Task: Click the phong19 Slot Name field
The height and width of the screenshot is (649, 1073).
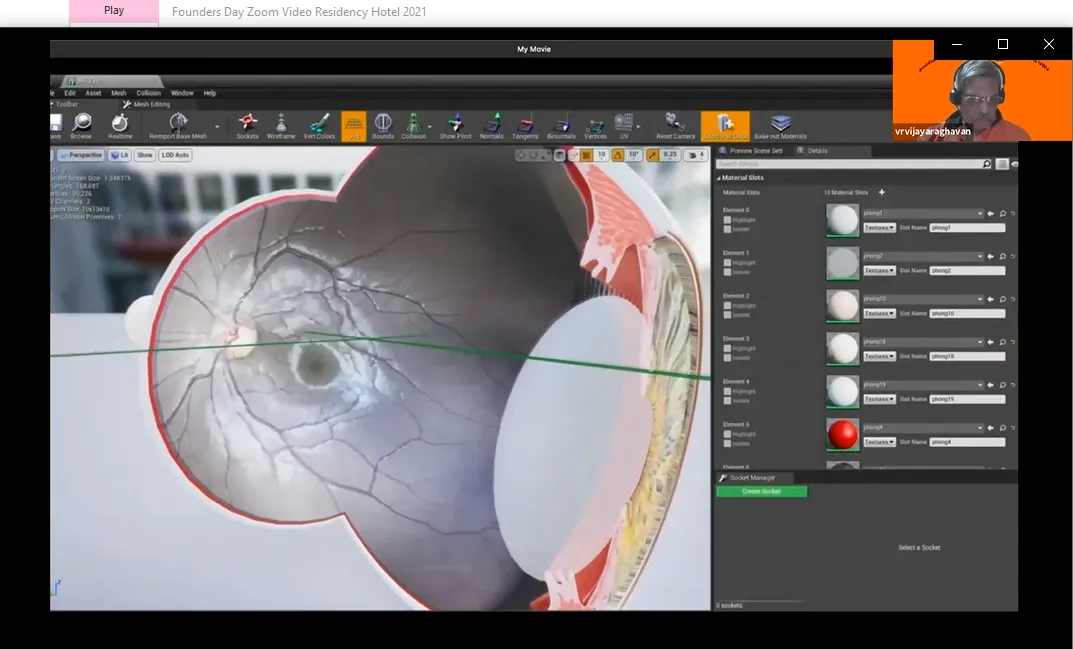Action: pos(967,399)
